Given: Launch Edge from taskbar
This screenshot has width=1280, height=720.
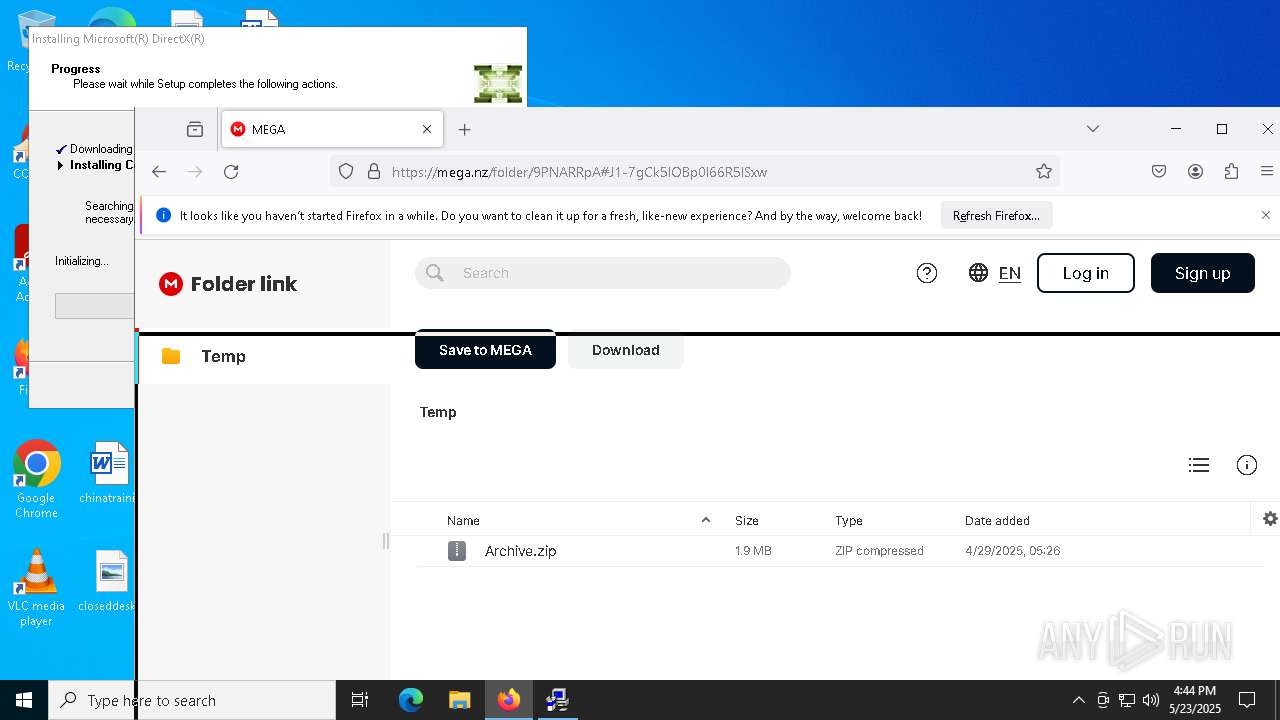Looking at the screenshot, I should [x=411, y=700].
